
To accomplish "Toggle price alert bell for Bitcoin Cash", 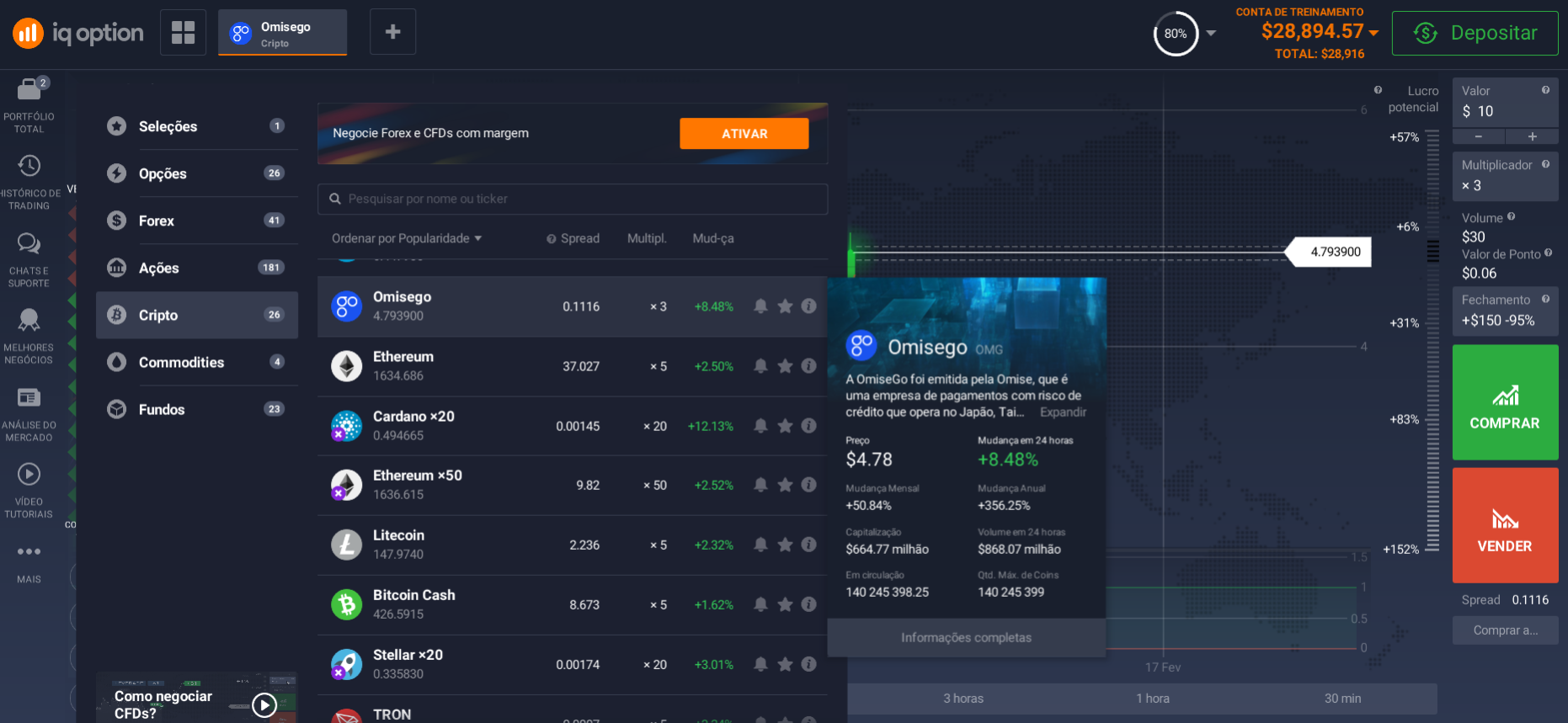I will click(760, 604).
